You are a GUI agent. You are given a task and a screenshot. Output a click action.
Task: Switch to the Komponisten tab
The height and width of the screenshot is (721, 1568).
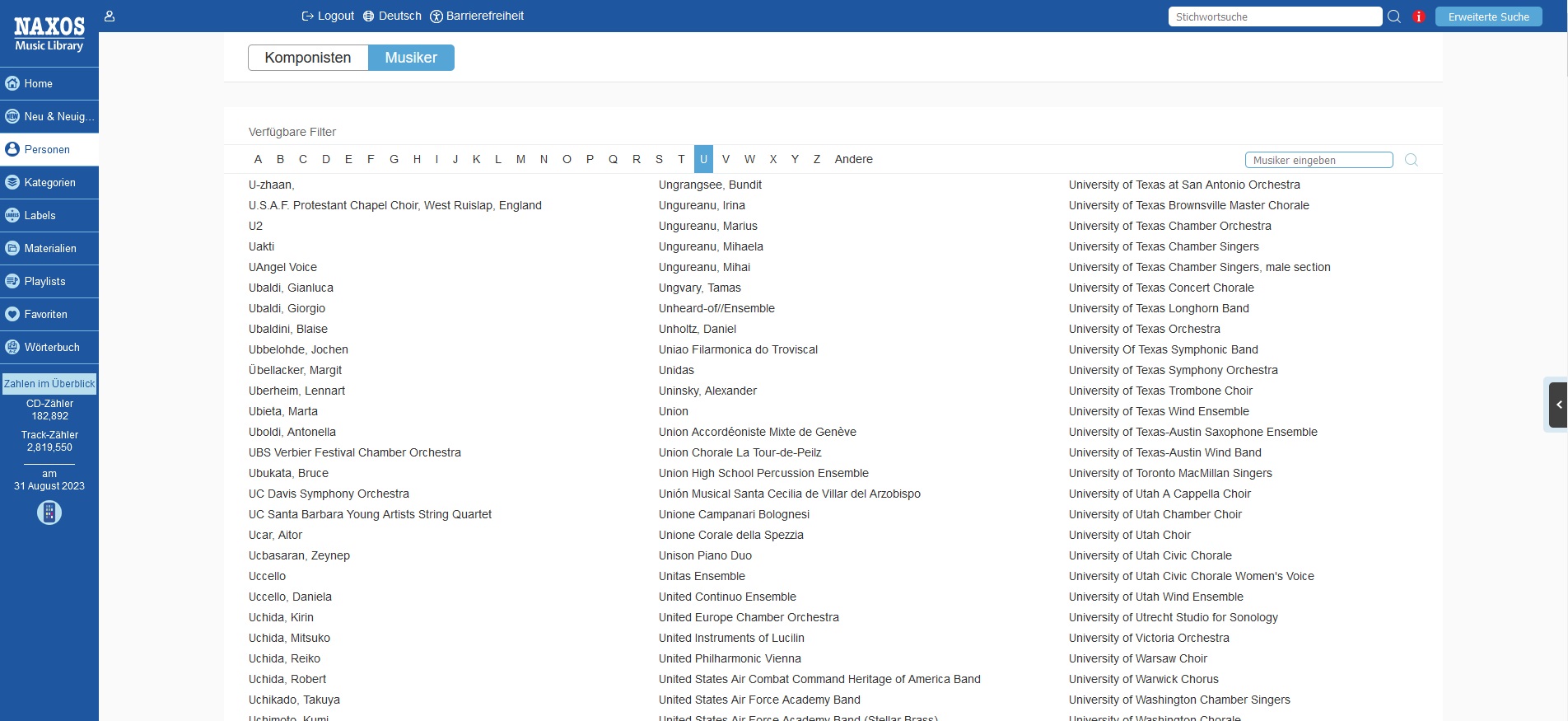[x=308, y=58]
